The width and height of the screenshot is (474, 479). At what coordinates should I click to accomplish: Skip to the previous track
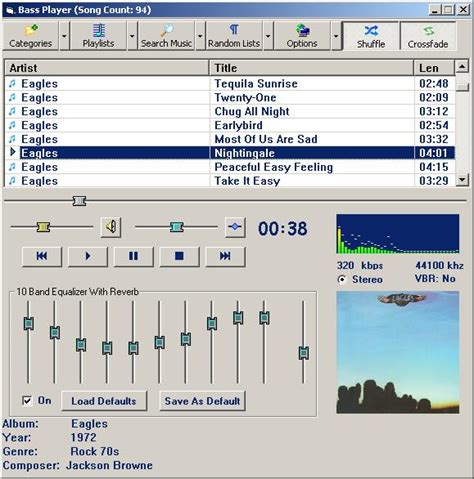coord(42,256)
